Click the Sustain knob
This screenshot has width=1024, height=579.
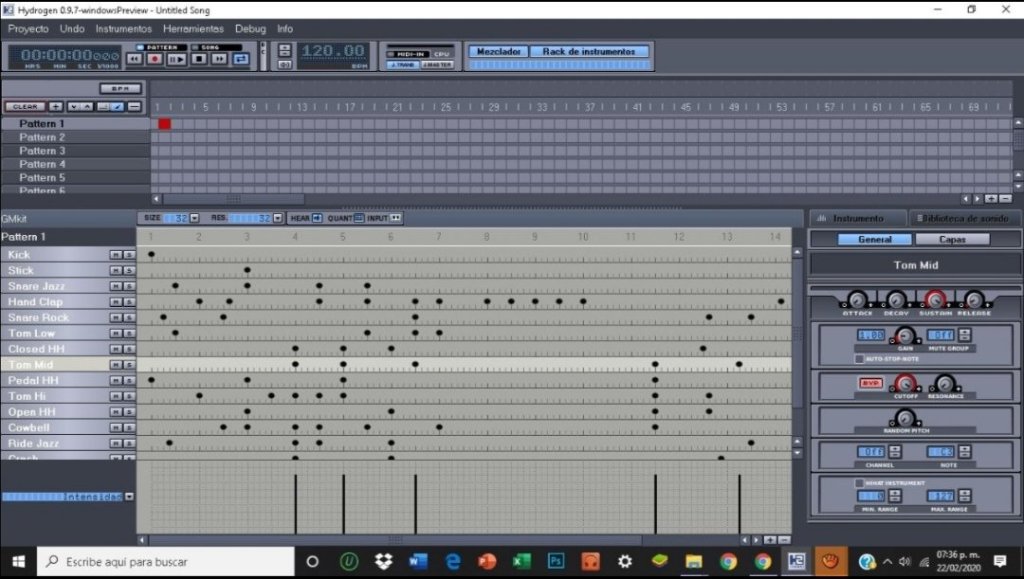(x=934, y=299)
